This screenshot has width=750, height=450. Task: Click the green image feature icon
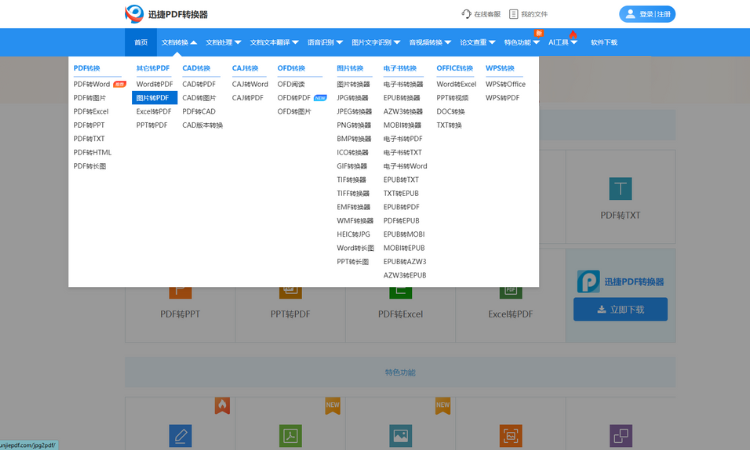[400, 435]
